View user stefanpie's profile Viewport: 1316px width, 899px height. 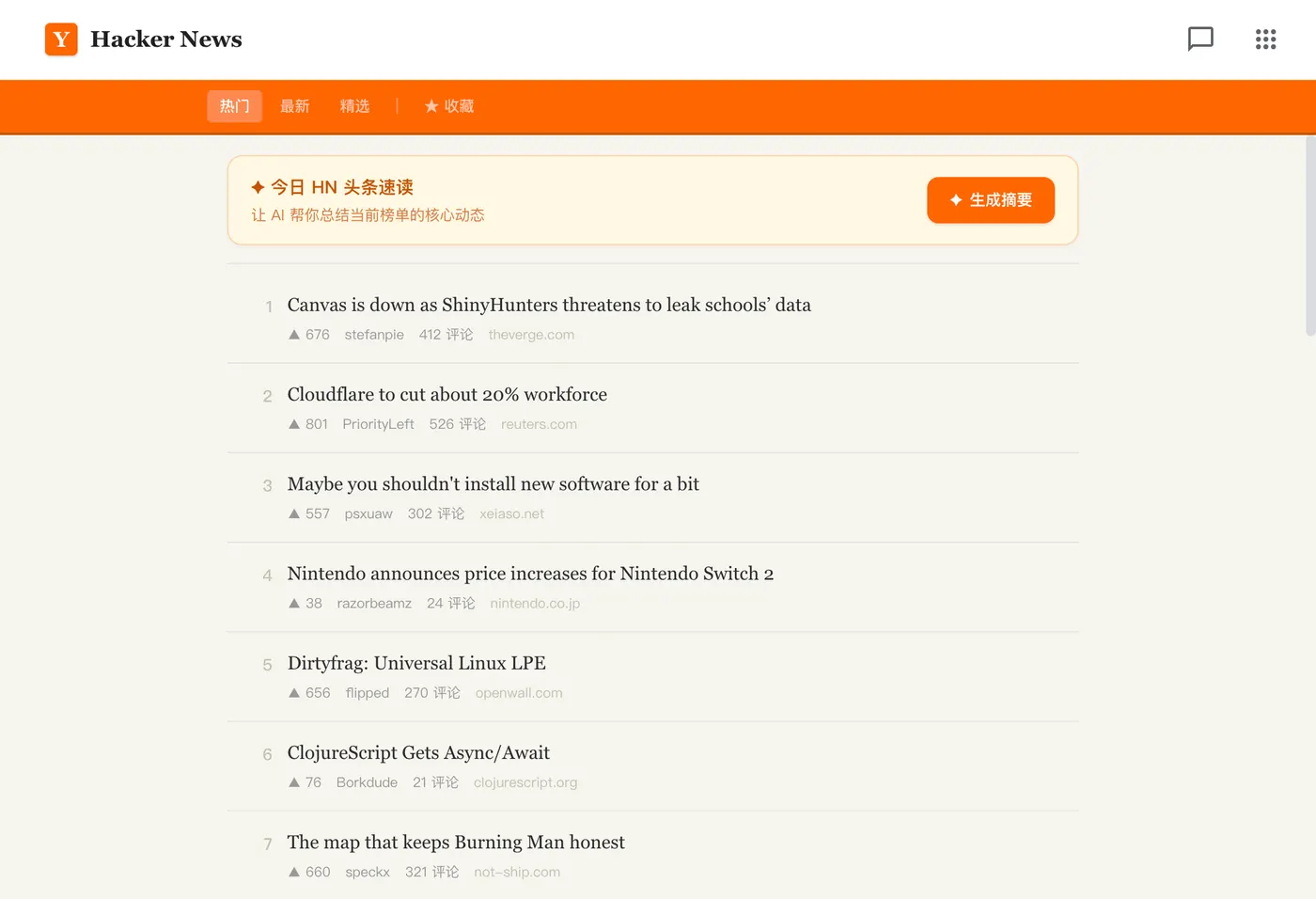(374, 335)
